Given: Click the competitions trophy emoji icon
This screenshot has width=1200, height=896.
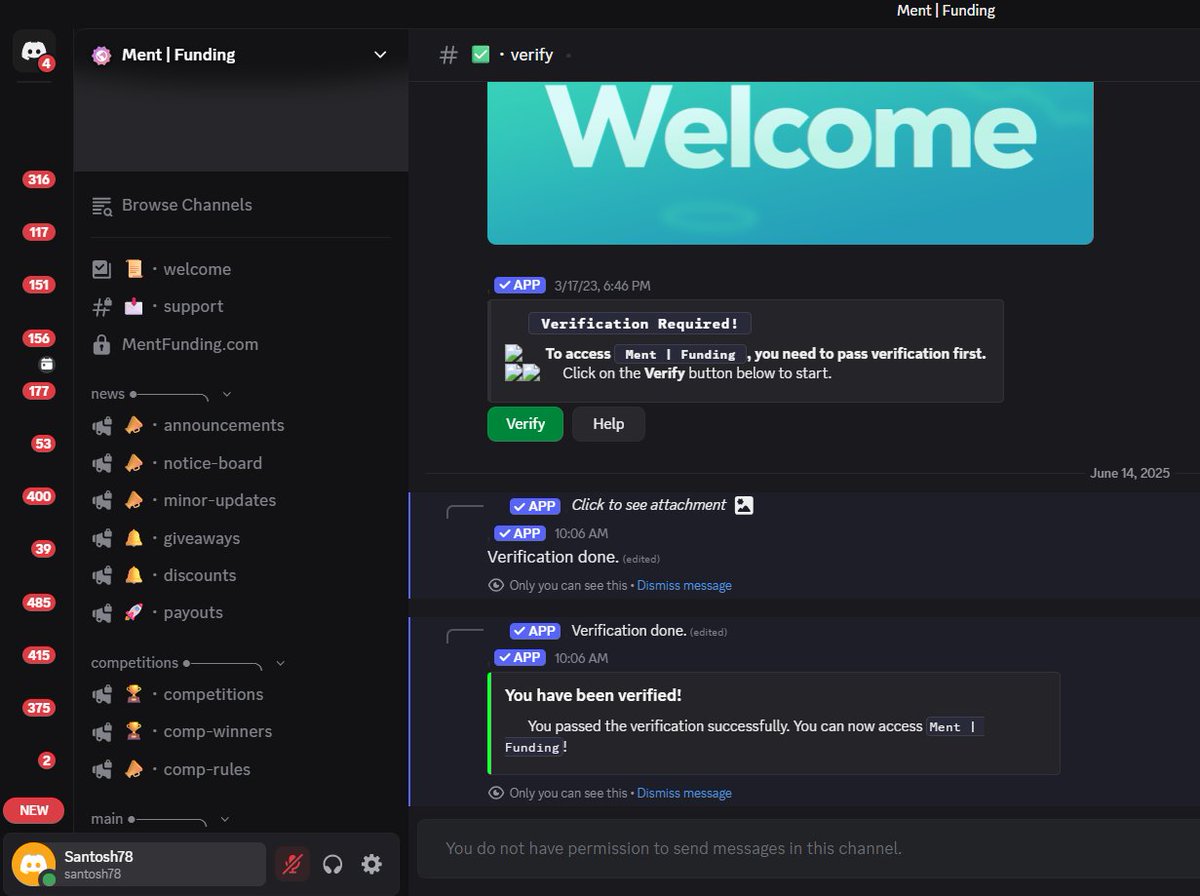Looking at the screenshot, I should (133, 694).
